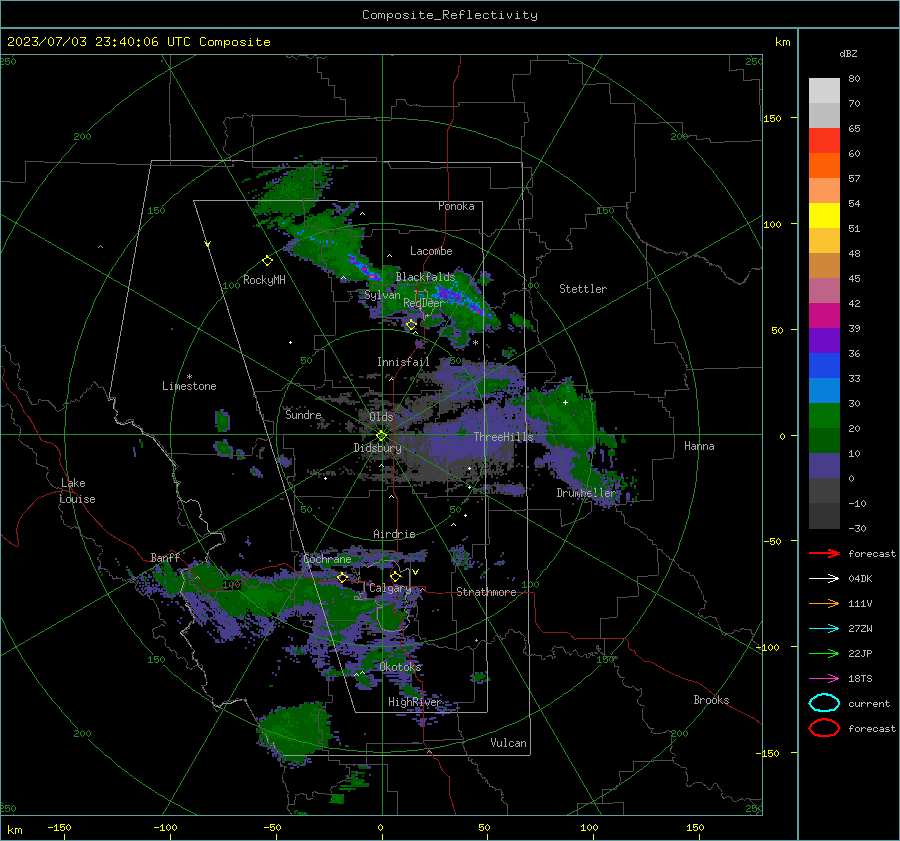Click the red 'forecast' ellipse icon
This screenshot has height=841, width=900.
[824, 728]
